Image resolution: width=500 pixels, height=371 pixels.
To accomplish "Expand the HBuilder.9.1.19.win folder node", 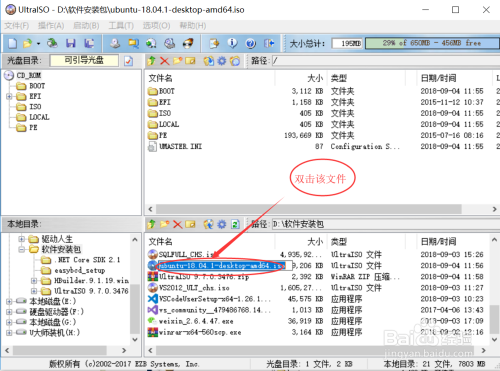I will [x=34, y=281].
